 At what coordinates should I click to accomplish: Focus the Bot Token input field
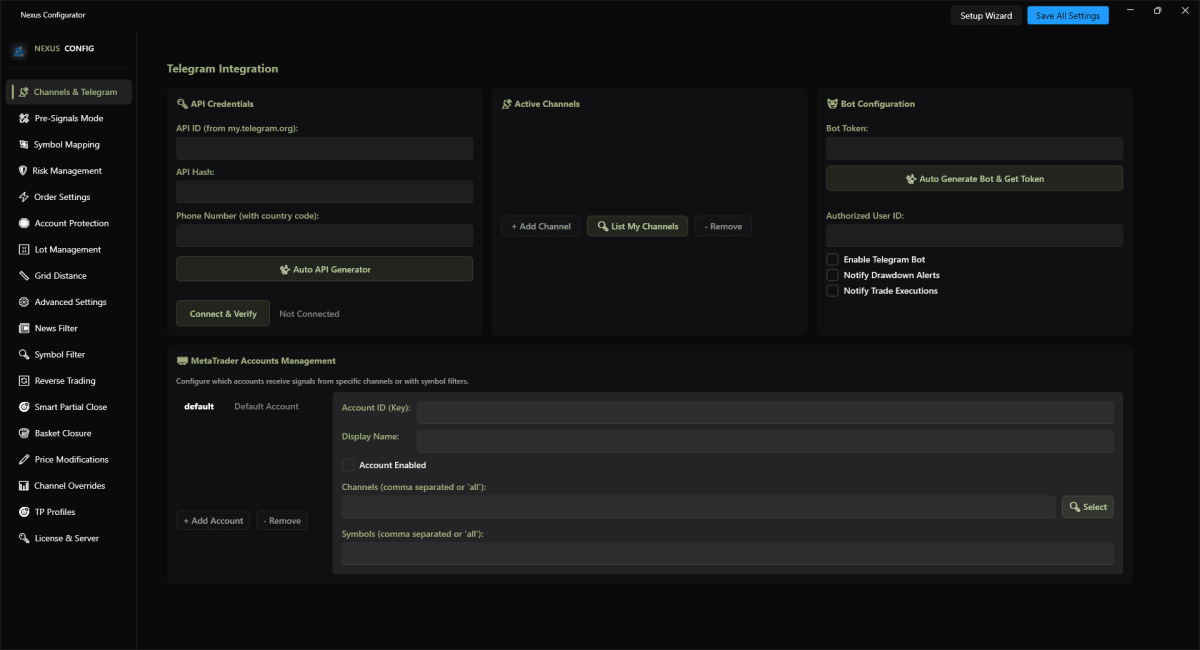tap(974, 149)
